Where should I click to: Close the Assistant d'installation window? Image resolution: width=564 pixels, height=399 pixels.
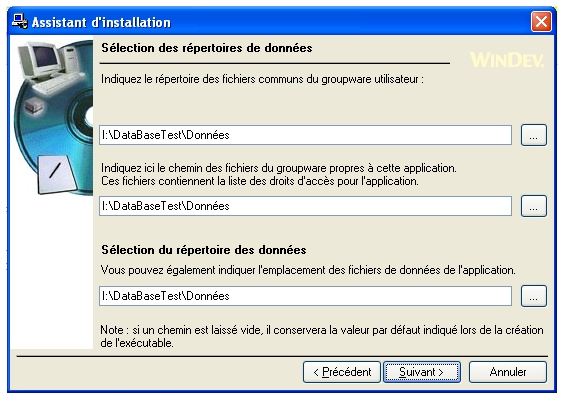(541, 22)
